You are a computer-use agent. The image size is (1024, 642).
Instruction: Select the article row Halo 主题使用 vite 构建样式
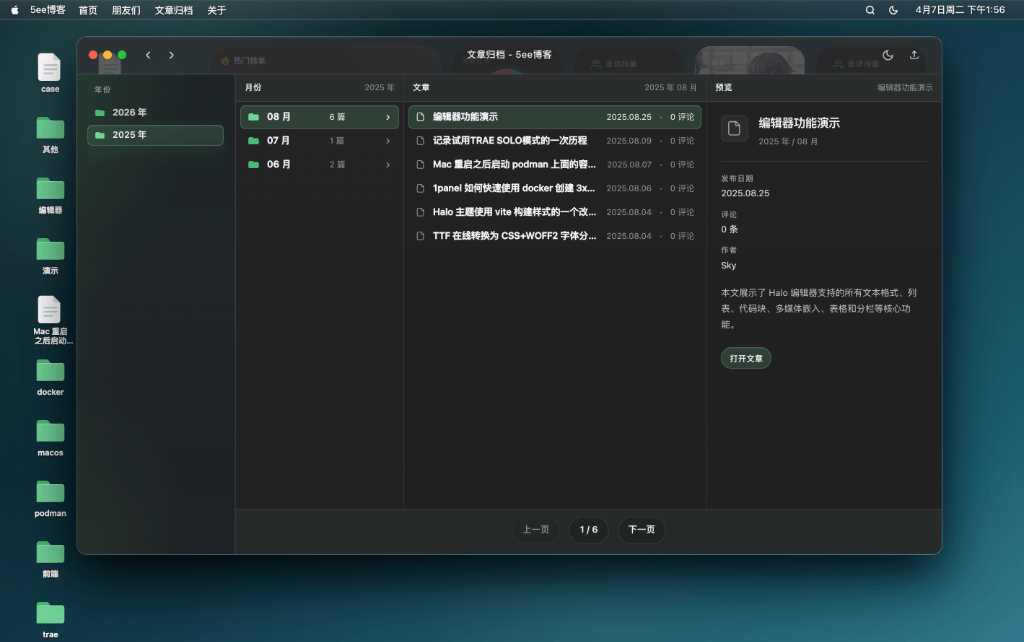click(520, 212)
